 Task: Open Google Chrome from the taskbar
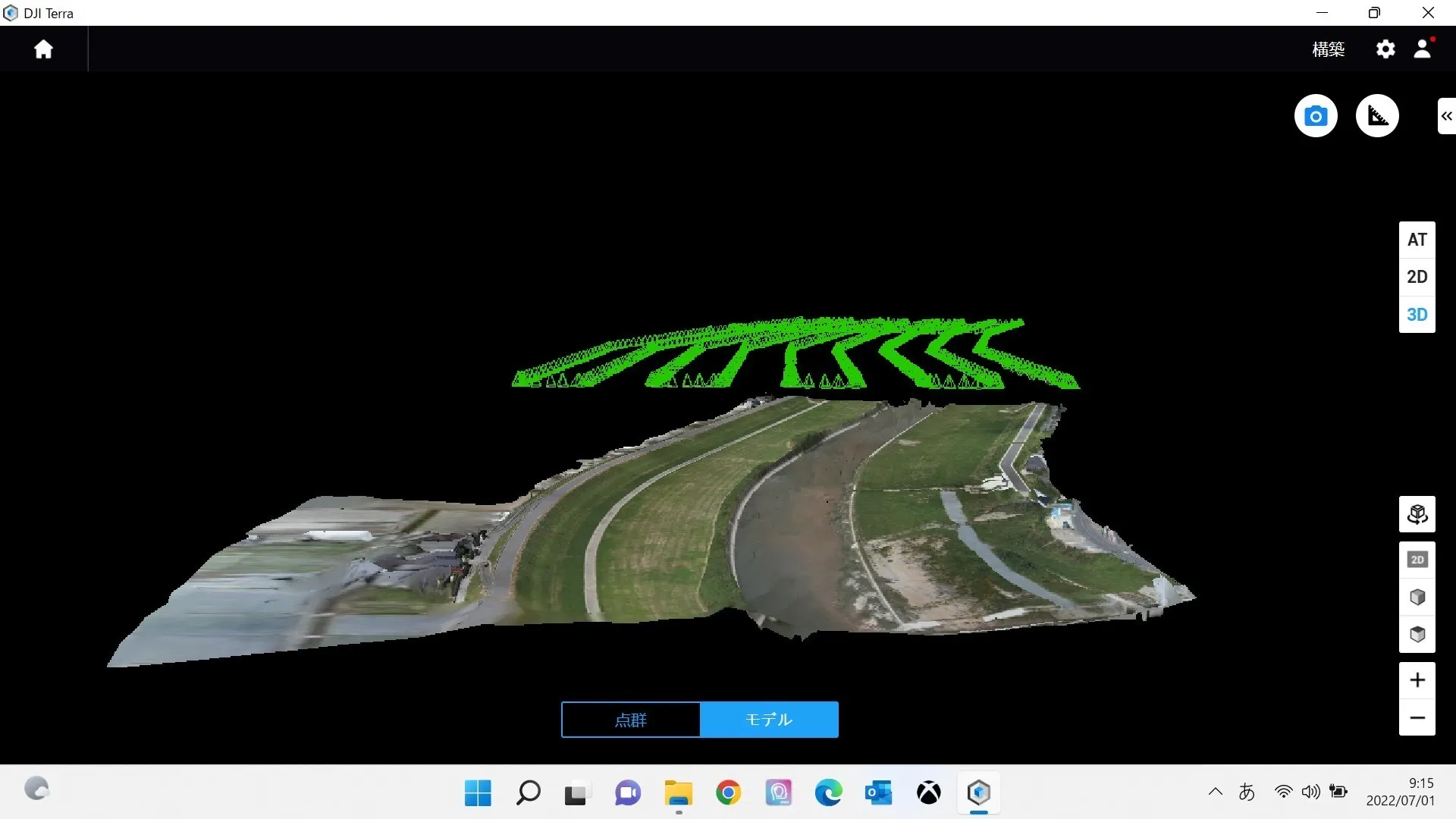pos(728,793)
